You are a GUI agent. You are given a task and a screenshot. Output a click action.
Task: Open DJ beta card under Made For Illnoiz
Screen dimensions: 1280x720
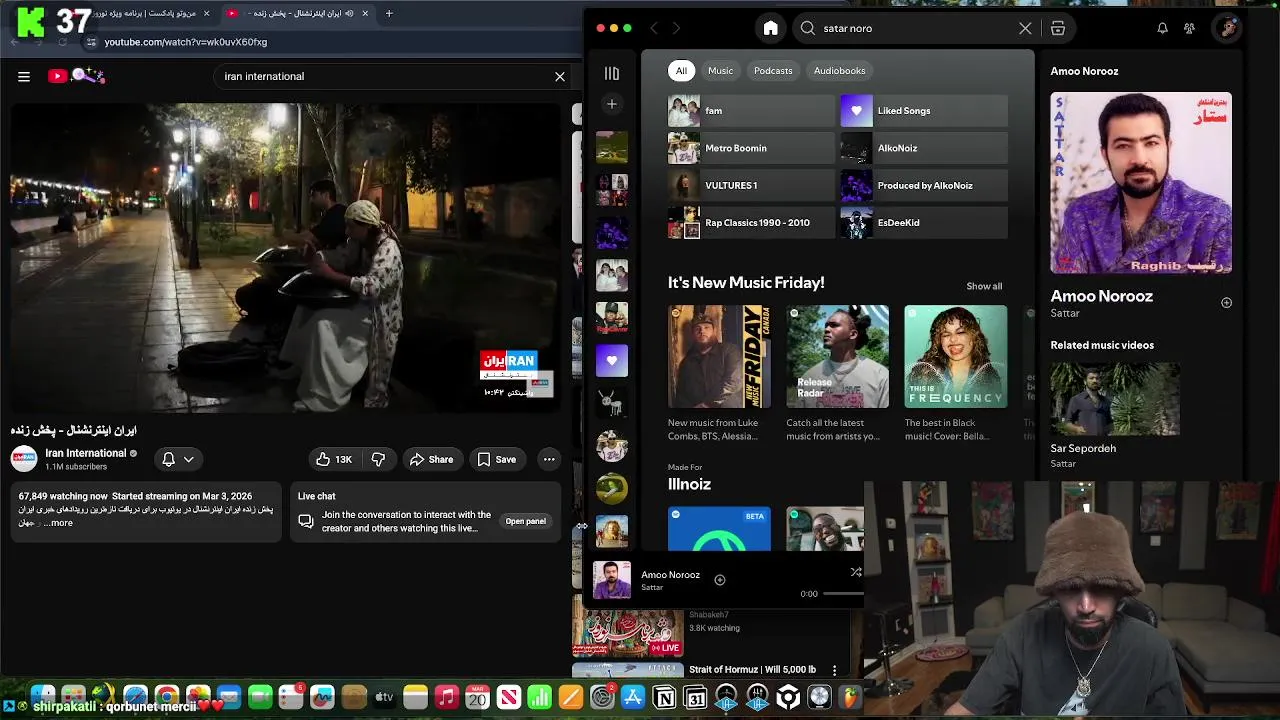click(719, 529)
